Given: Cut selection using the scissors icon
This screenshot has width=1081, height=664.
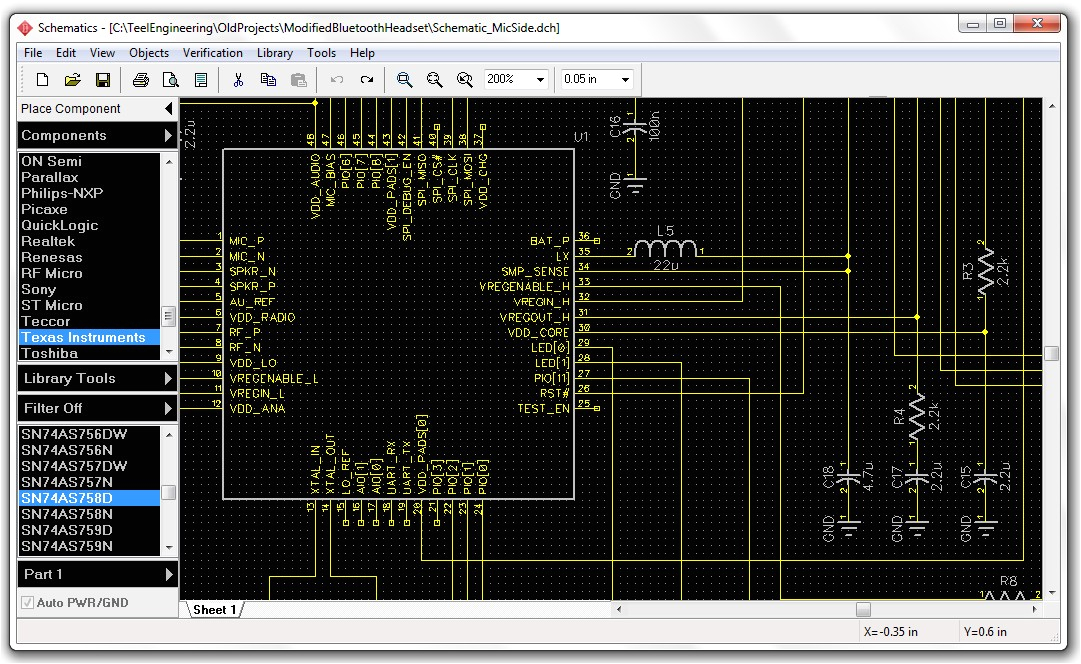Looking at the screenshot, I should coord(238,79).
